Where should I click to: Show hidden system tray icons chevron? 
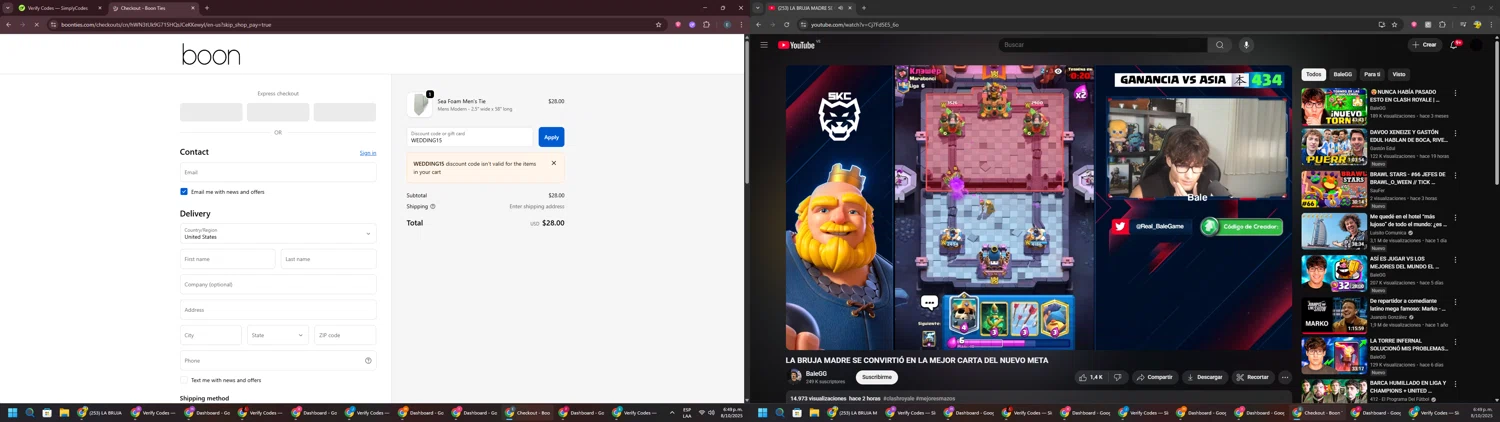point(672,412)
